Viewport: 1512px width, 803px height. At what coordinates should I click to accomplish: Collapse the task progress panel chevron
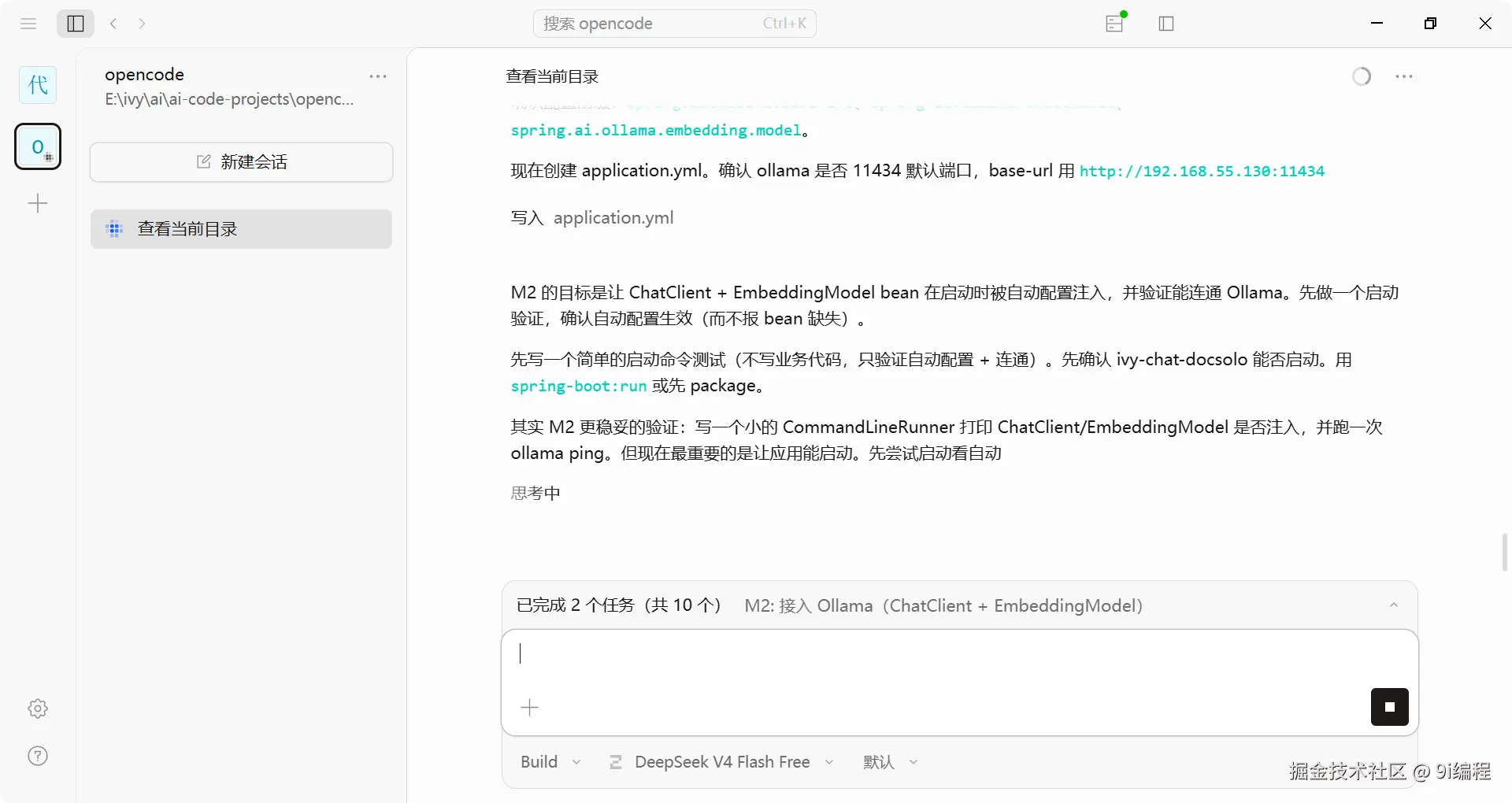[1394, 605]
